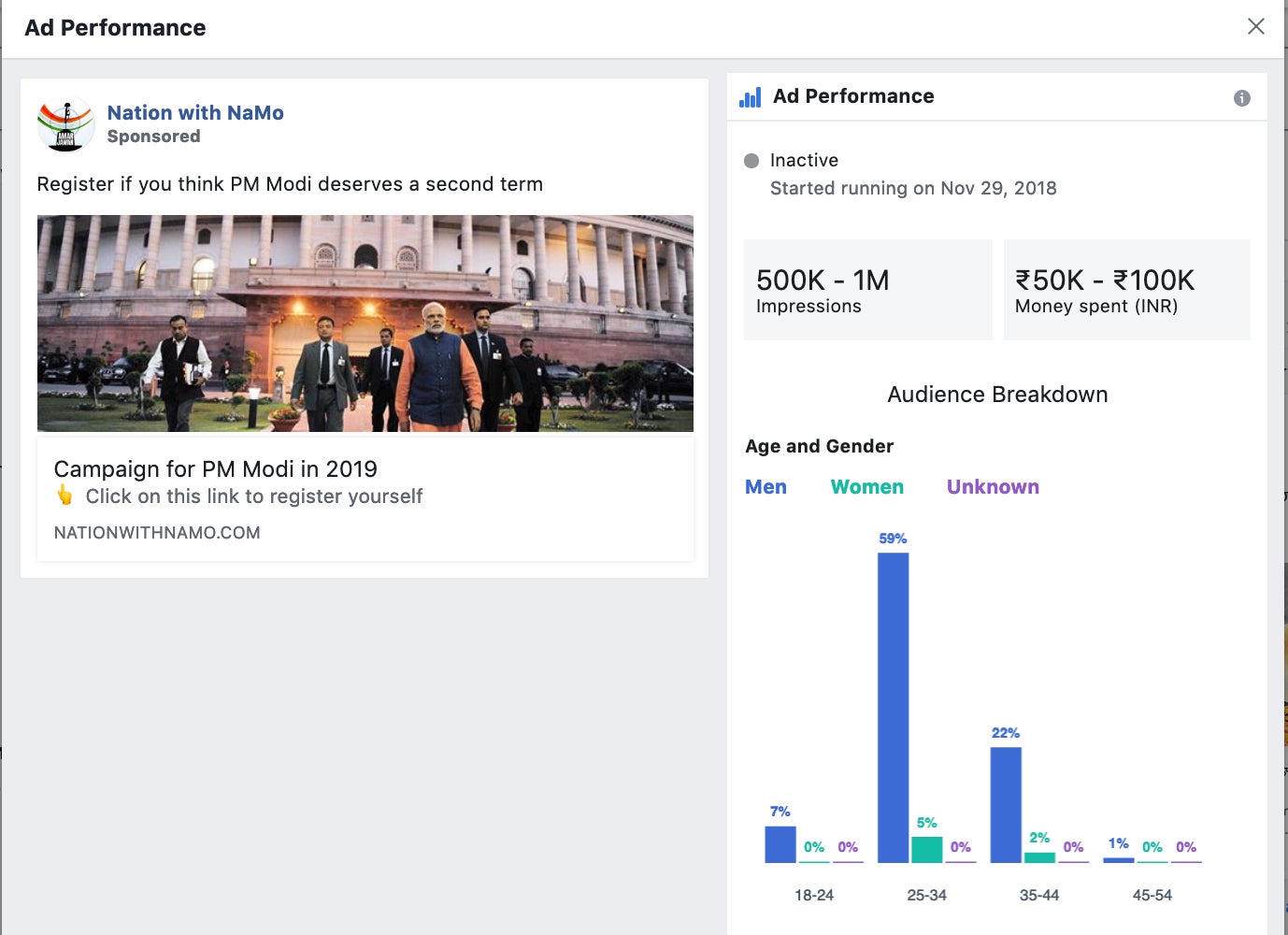Select the Women legend label
The image size is (1288, 935).
(867, 487)
